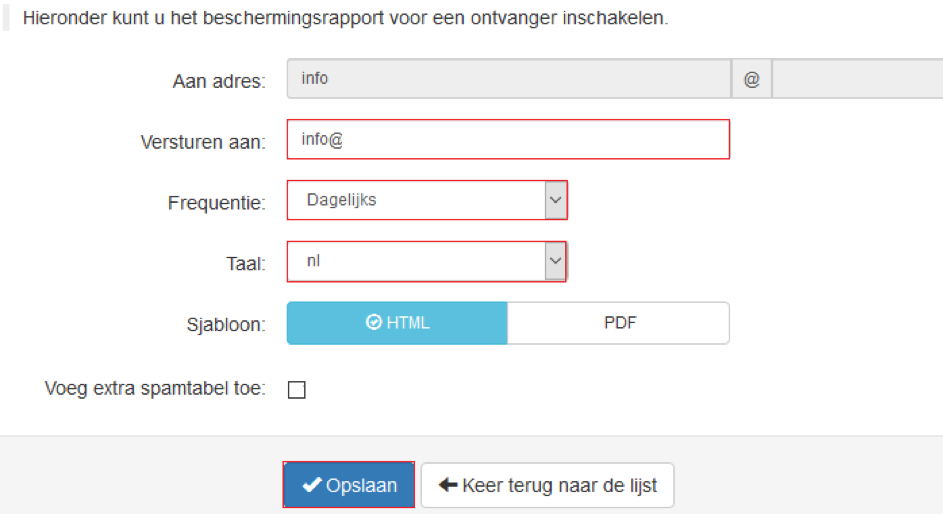Expand the Taal dropdown showing nl
The height and width of the screenshot is (514, 943).
tap(416, 262)
